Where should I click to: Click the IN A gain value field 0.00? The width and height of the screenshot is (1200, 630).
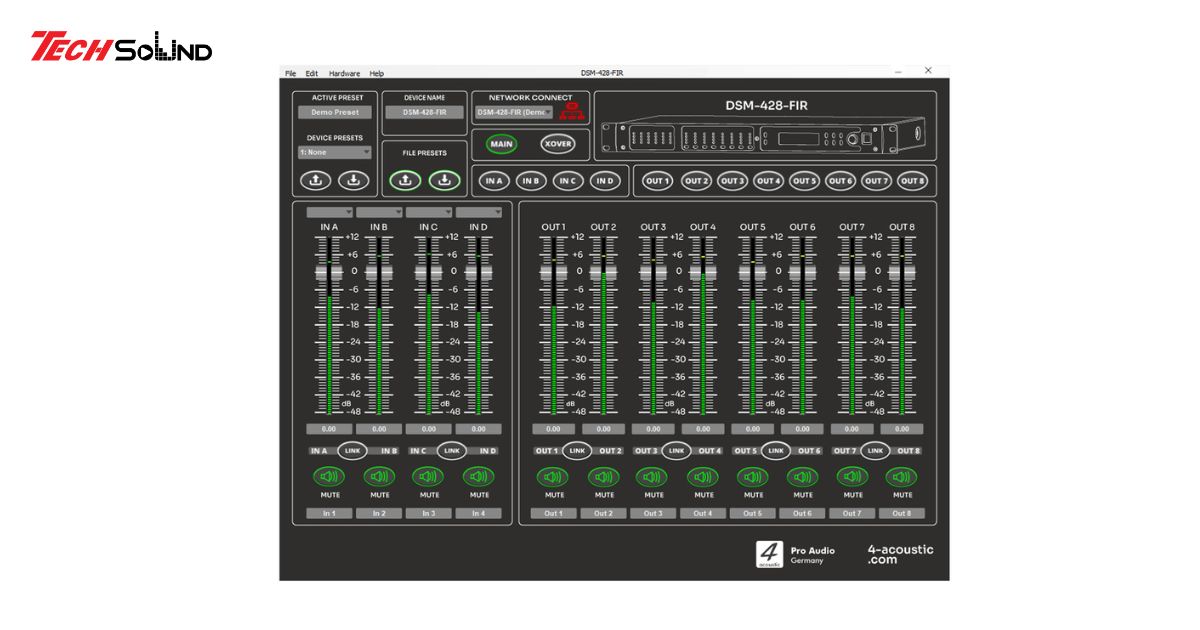pos(329,429)
